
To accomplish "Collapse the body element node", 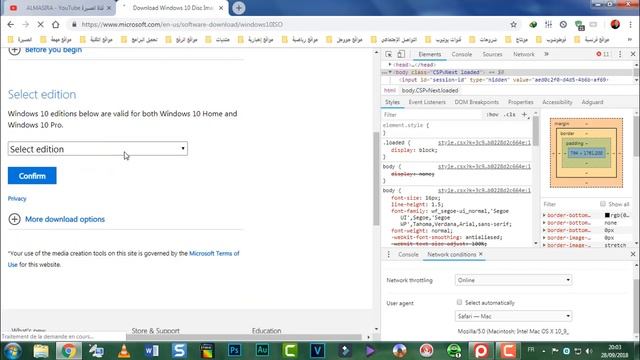I will coord(390,72).
